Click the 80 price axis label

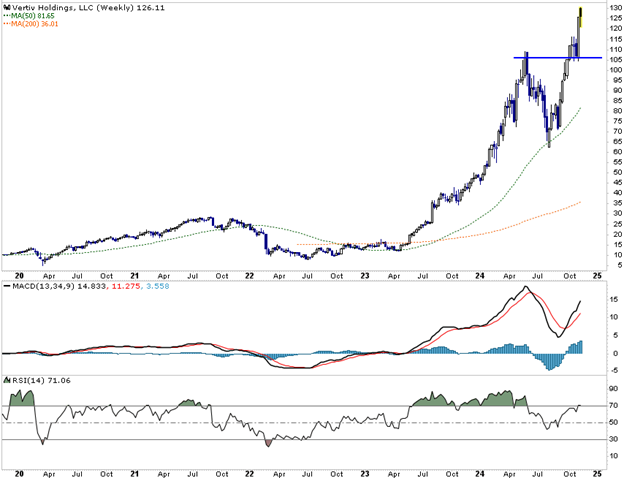tap(616, 111)
